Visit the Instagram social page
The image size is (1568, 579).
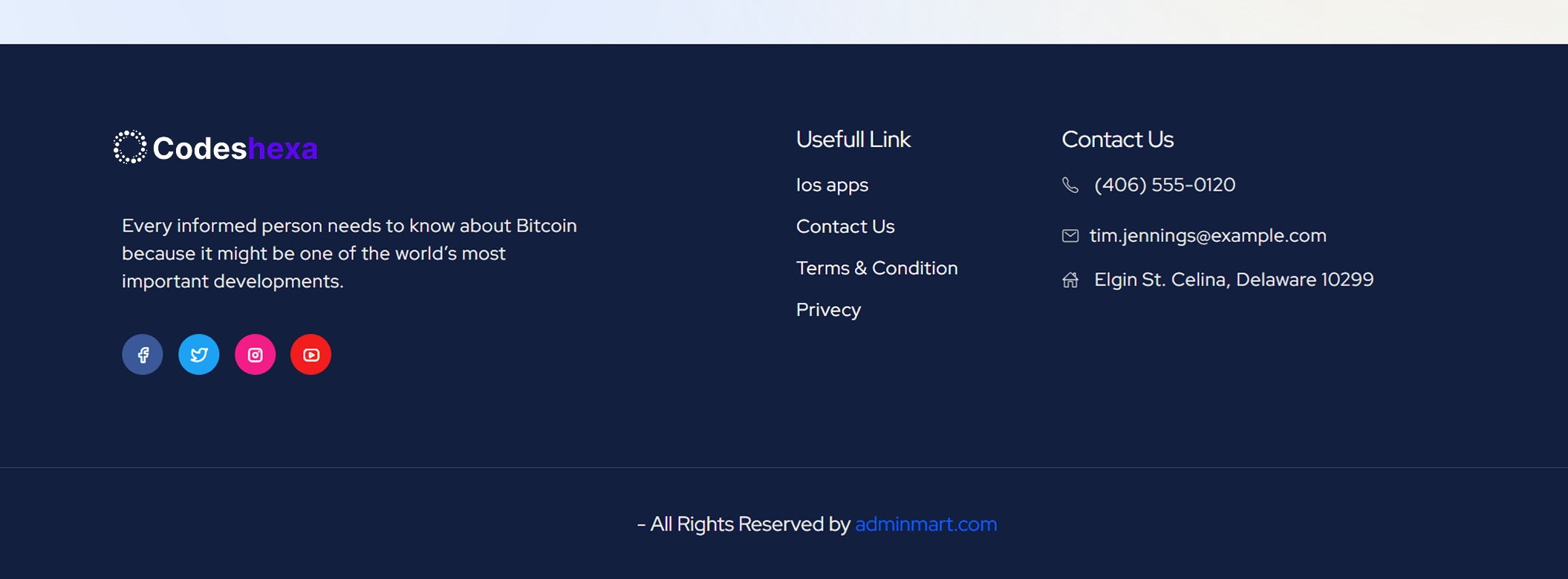point(255,355)
